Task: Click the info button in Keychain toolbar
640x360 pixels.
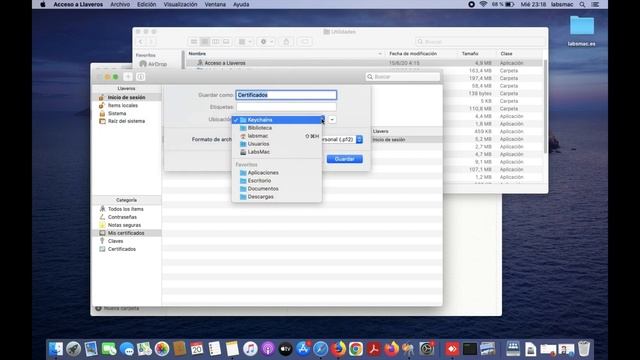Action: coord(140,77)
